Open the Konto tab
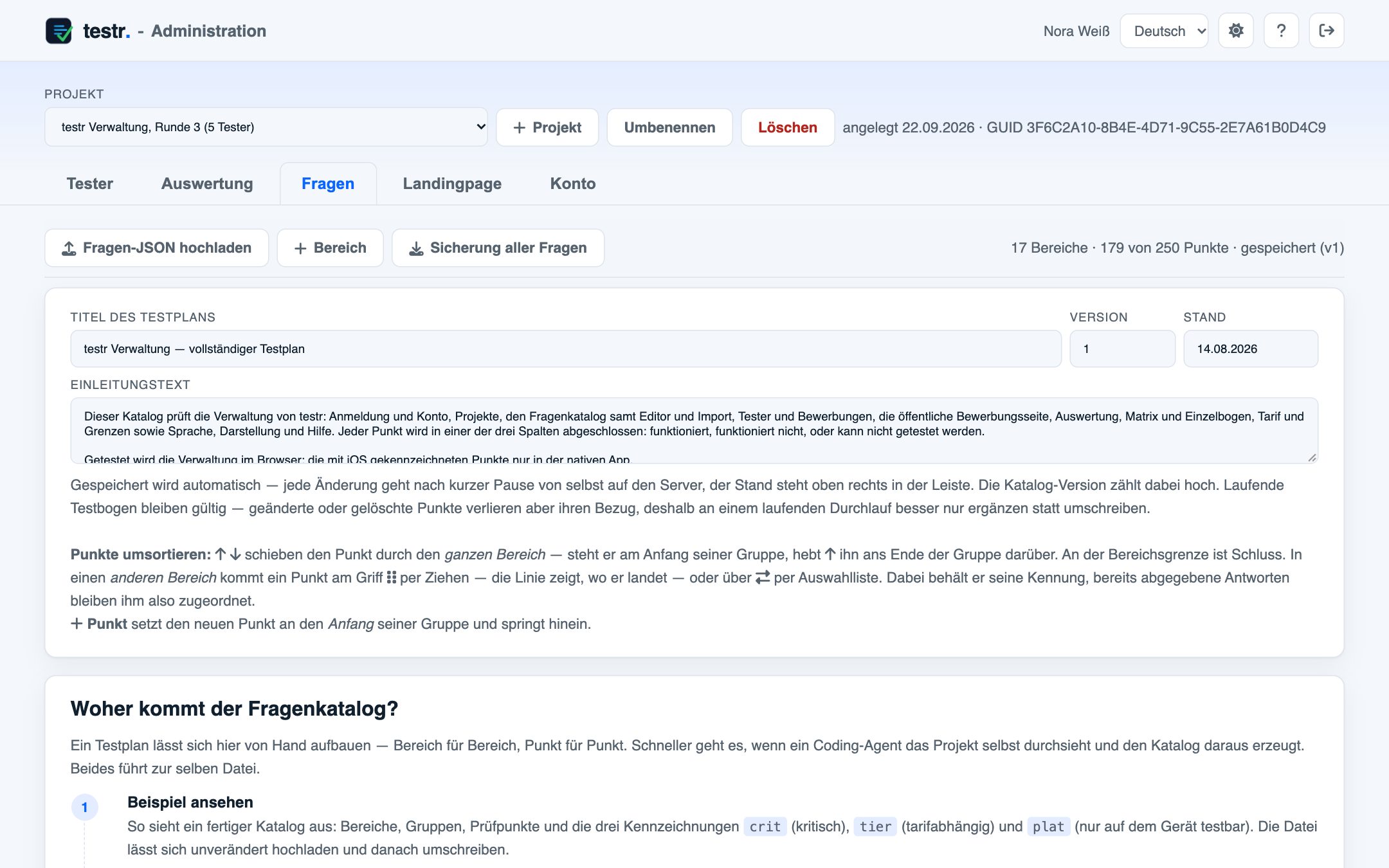 pyautogui.click(x=573, y=184)
